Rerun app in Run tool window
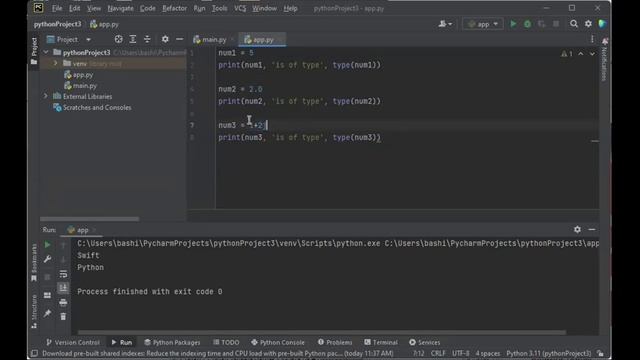 [47, 244]
